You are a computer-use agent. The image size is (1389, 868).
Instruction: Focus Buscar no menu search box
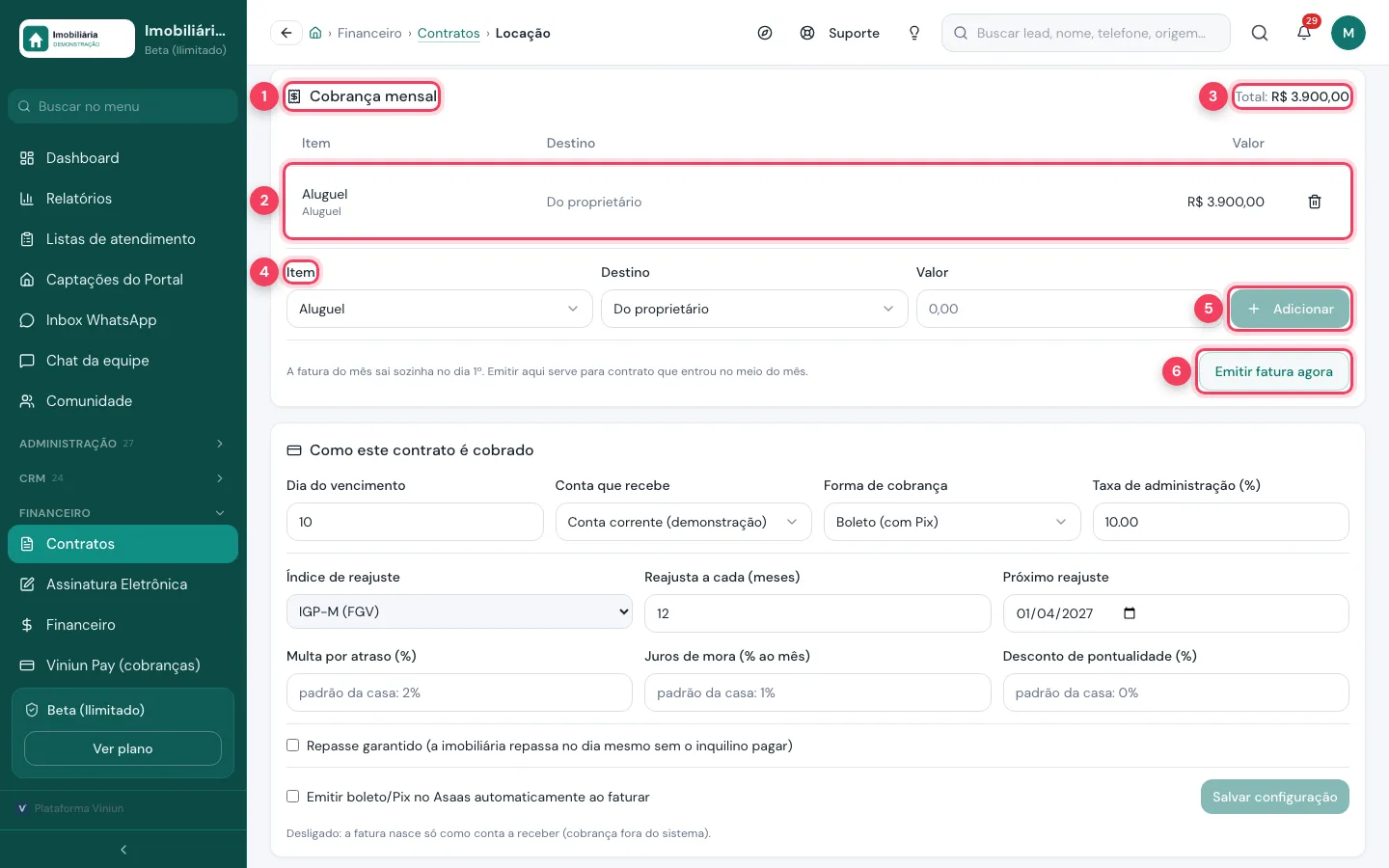click(x=123, y=106)
